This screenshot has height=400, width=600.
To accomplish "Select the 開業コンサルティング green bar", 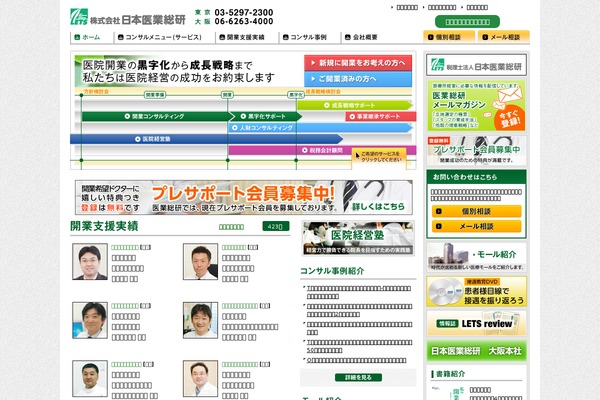I will pyautogui.click(x=155, y=116).
